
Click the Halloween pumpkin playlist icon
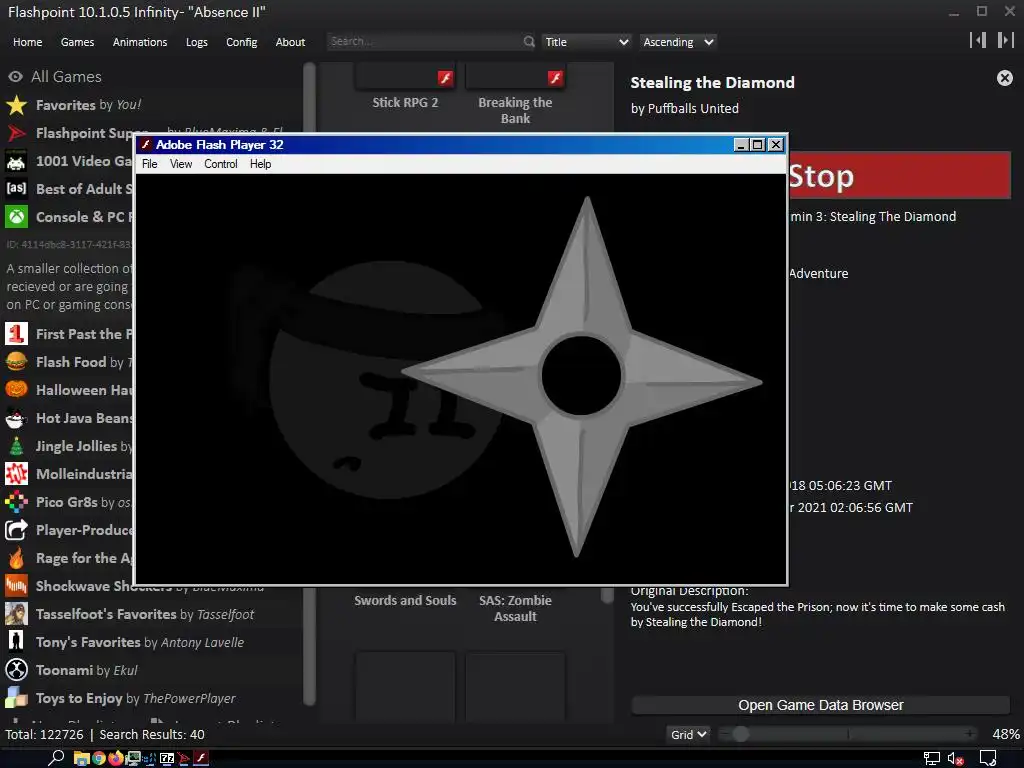point(16,390)
